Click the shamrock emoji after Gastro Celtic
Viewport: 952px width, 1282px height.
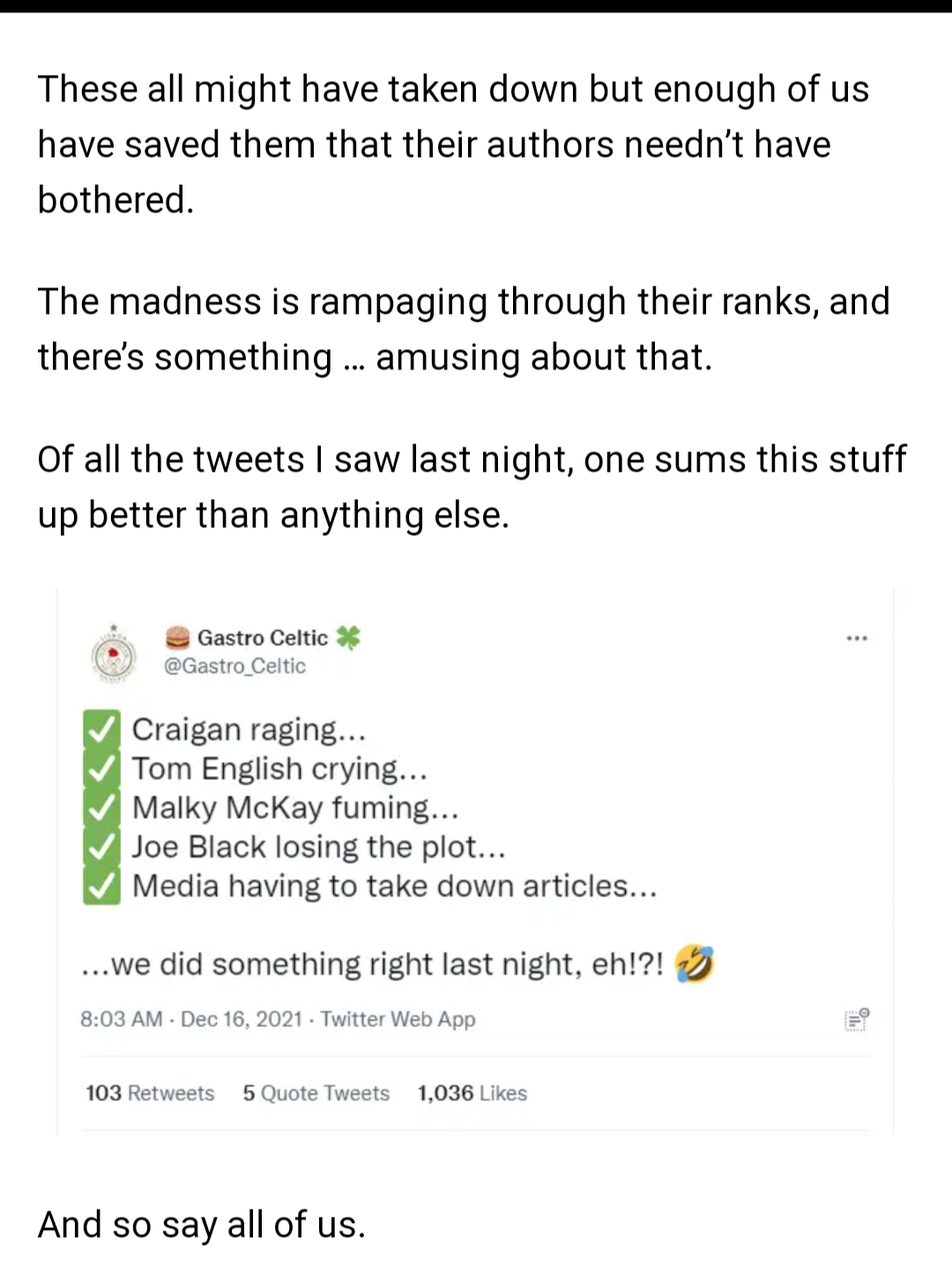click(348, 637)
